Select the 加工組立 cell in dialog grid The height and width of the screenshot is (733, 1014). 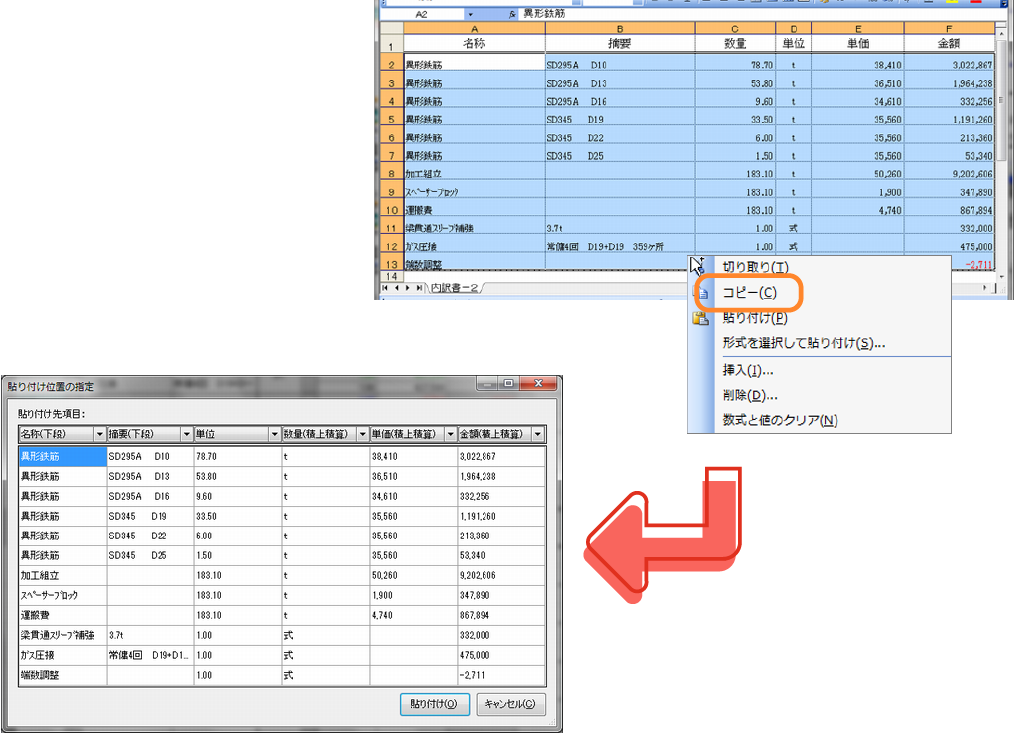62,575
